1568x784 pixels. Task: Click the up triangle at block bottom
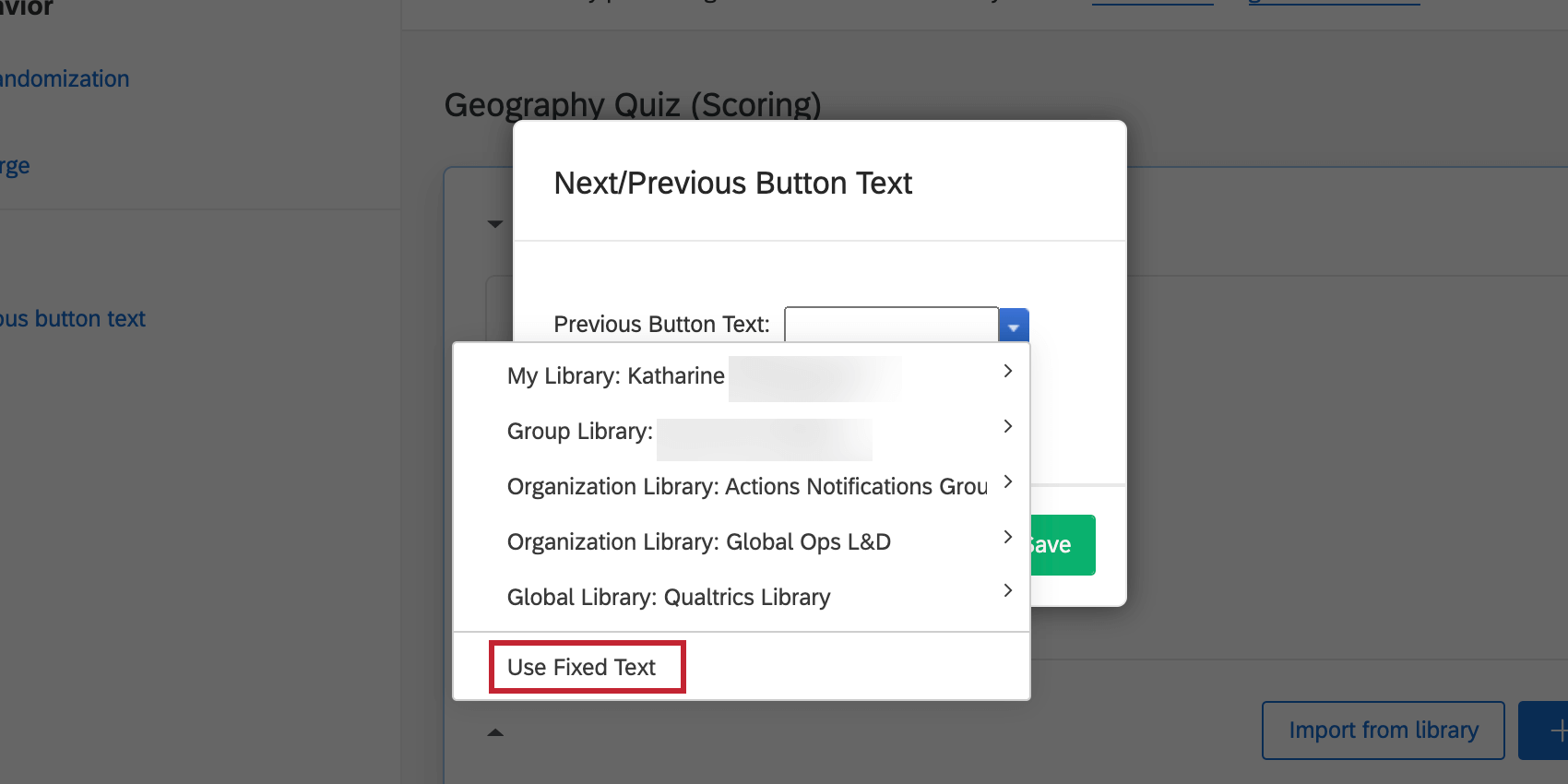495,732
